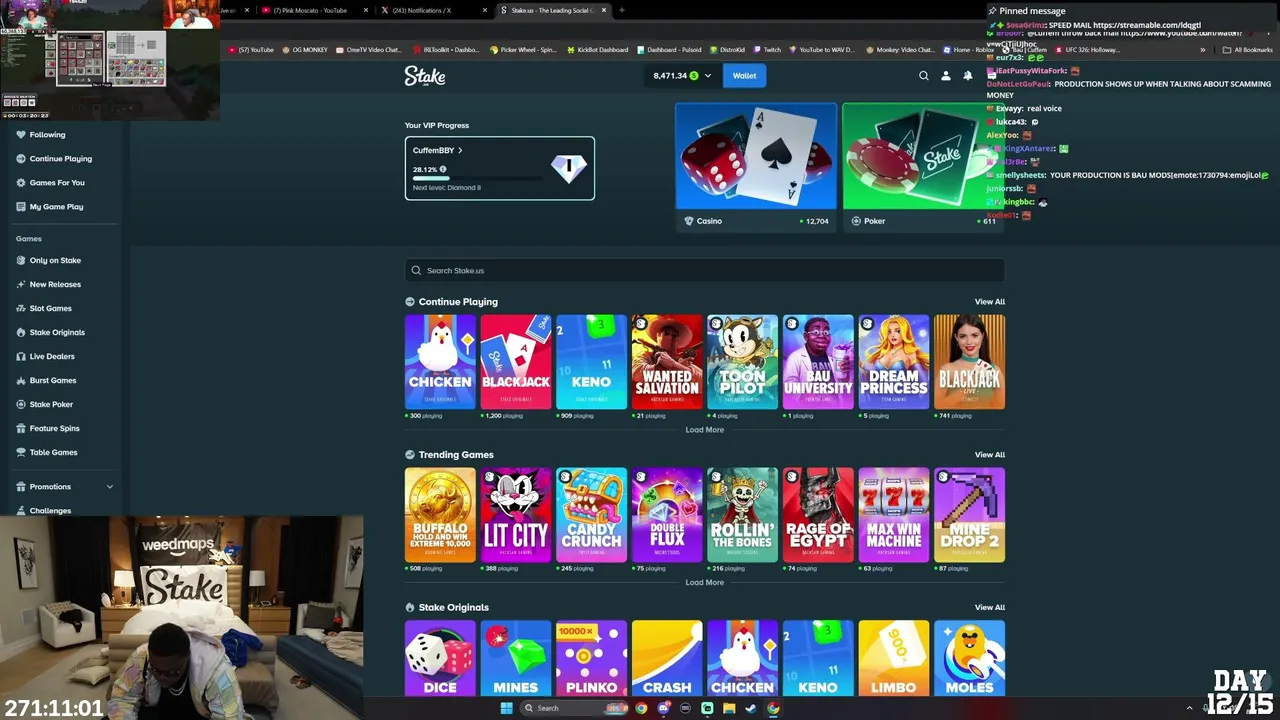Click the Live Dealers sidebar icon
The height and width of the screenshot is (720, 1280).
21,356
